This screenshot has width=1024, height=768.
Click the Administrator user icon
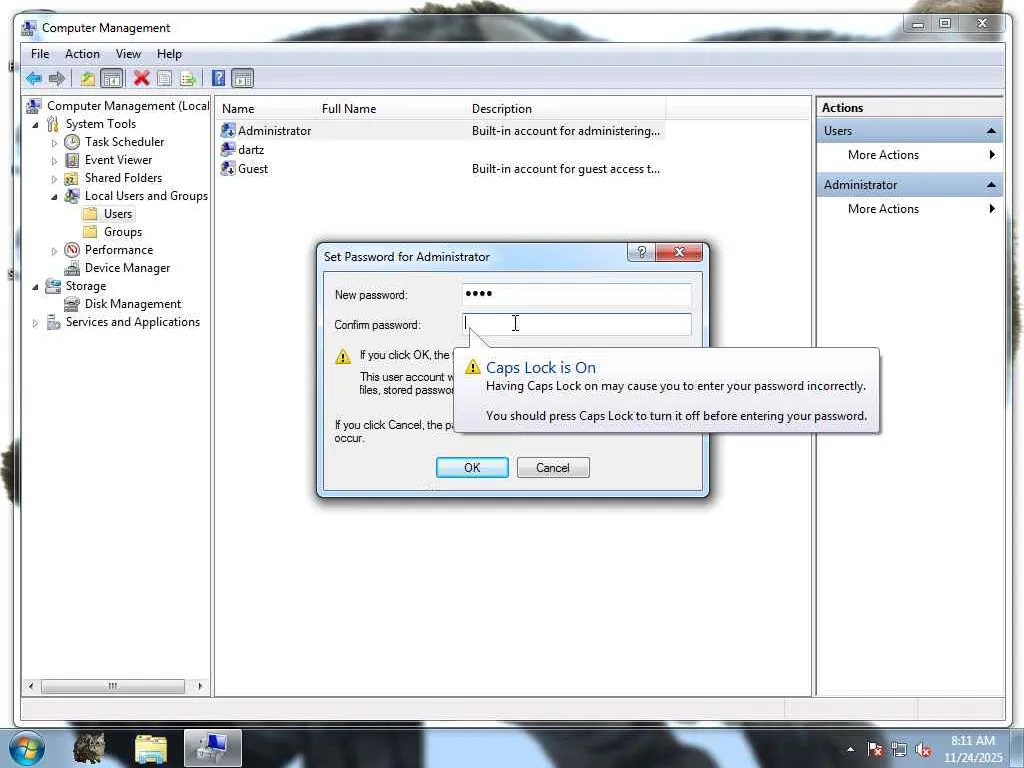(x=228, y=131)
